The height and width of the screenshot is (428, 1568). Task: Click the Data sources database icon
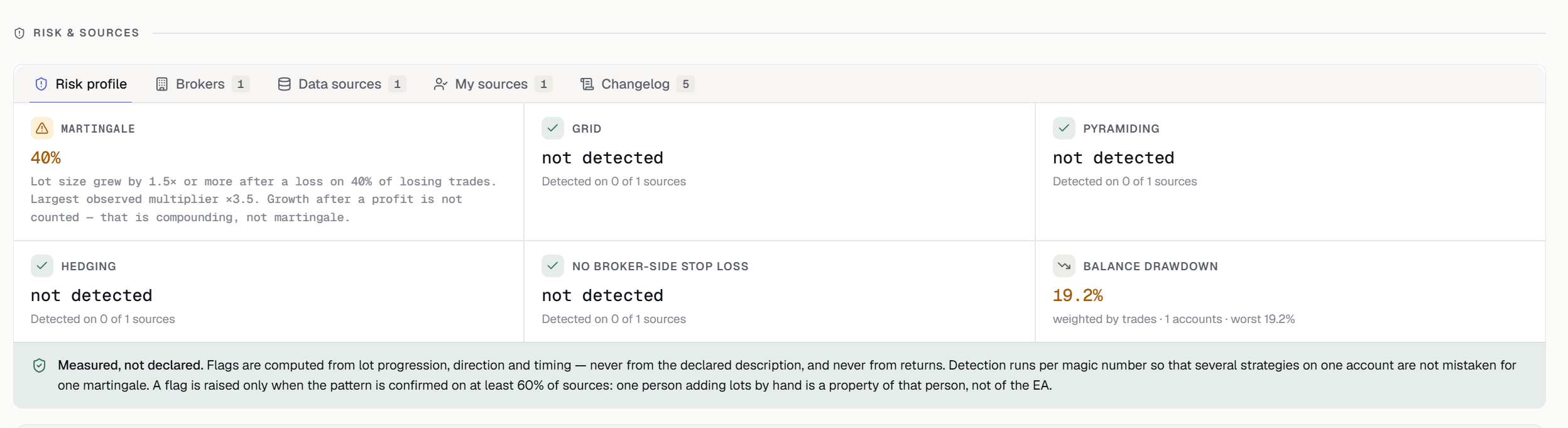284,84
